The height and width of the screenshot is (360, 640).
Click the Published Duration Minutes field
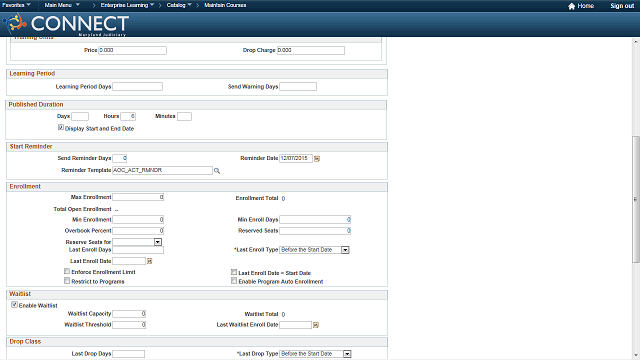[x=184, y=116]
